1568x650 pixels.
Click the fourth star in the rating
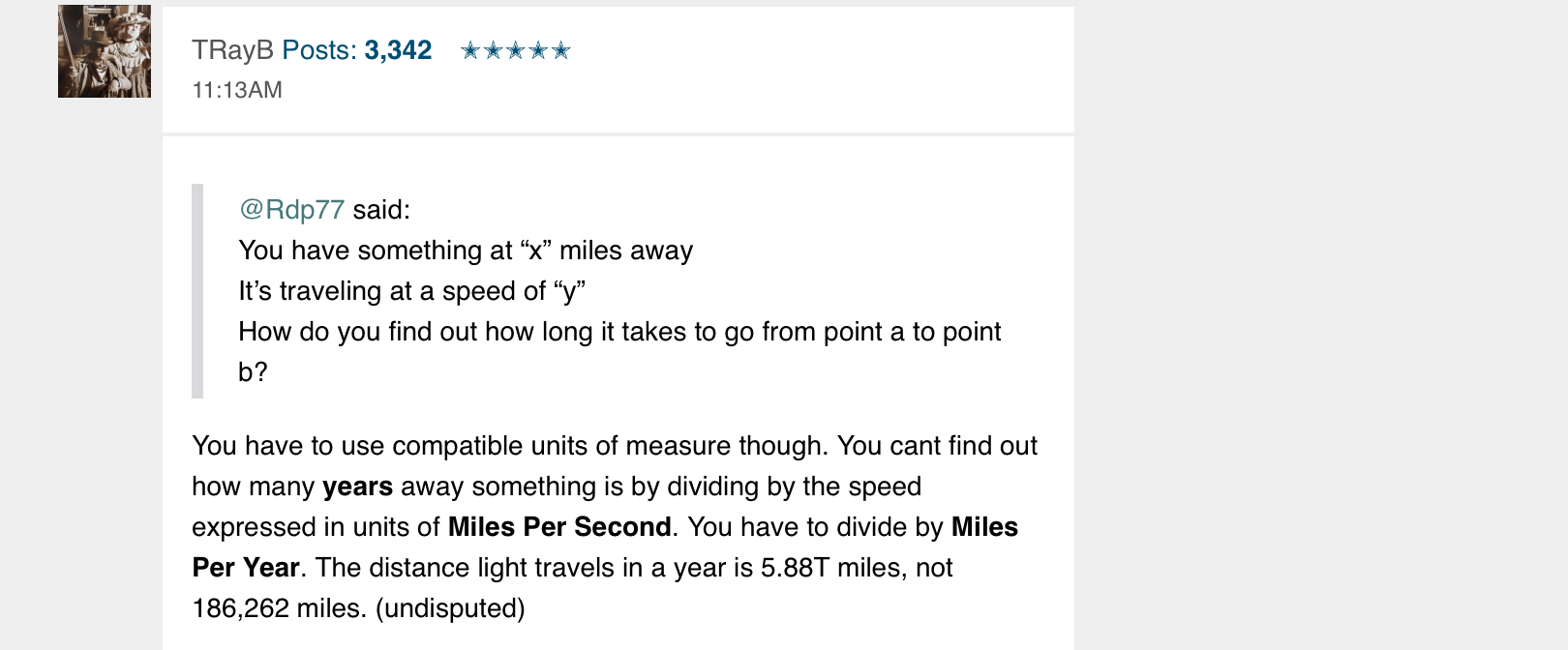[x=538, y=50]
